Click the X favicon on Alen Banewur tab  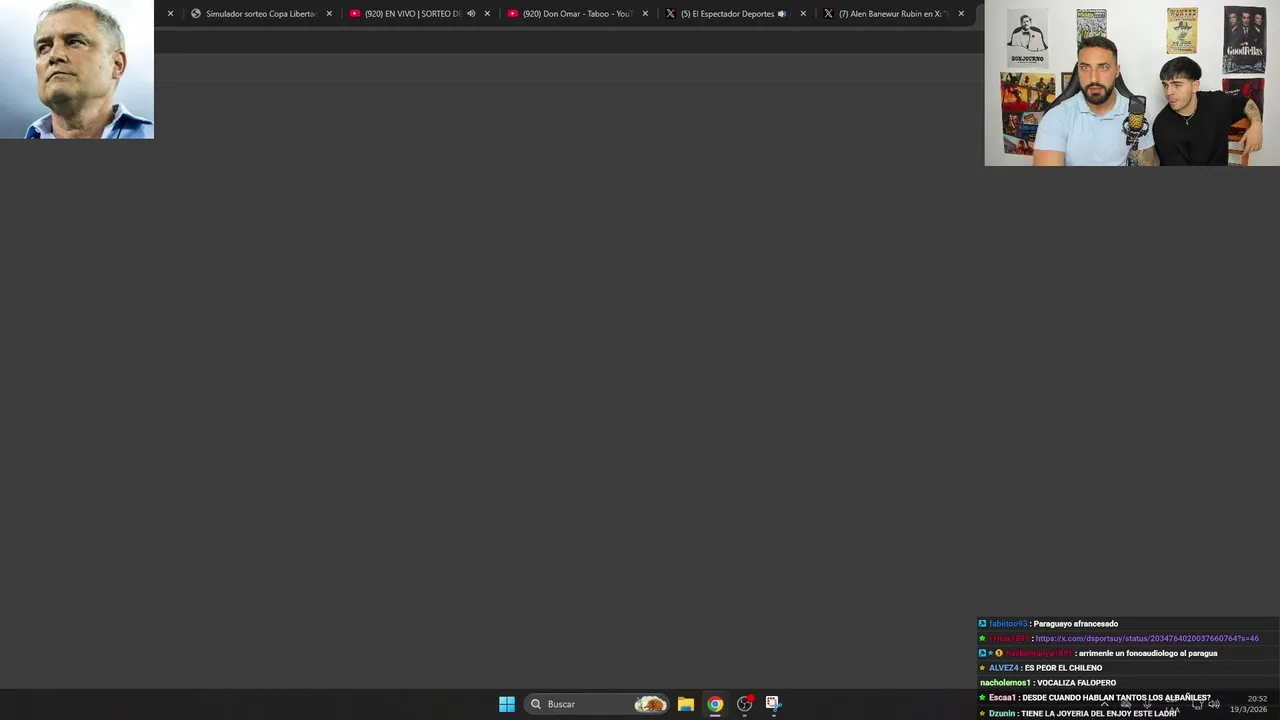point(828,14)
